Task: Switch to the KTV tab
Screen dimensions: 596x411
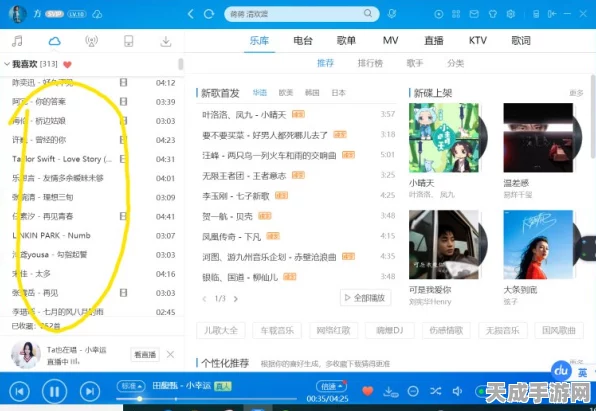Action: [477, 40]
